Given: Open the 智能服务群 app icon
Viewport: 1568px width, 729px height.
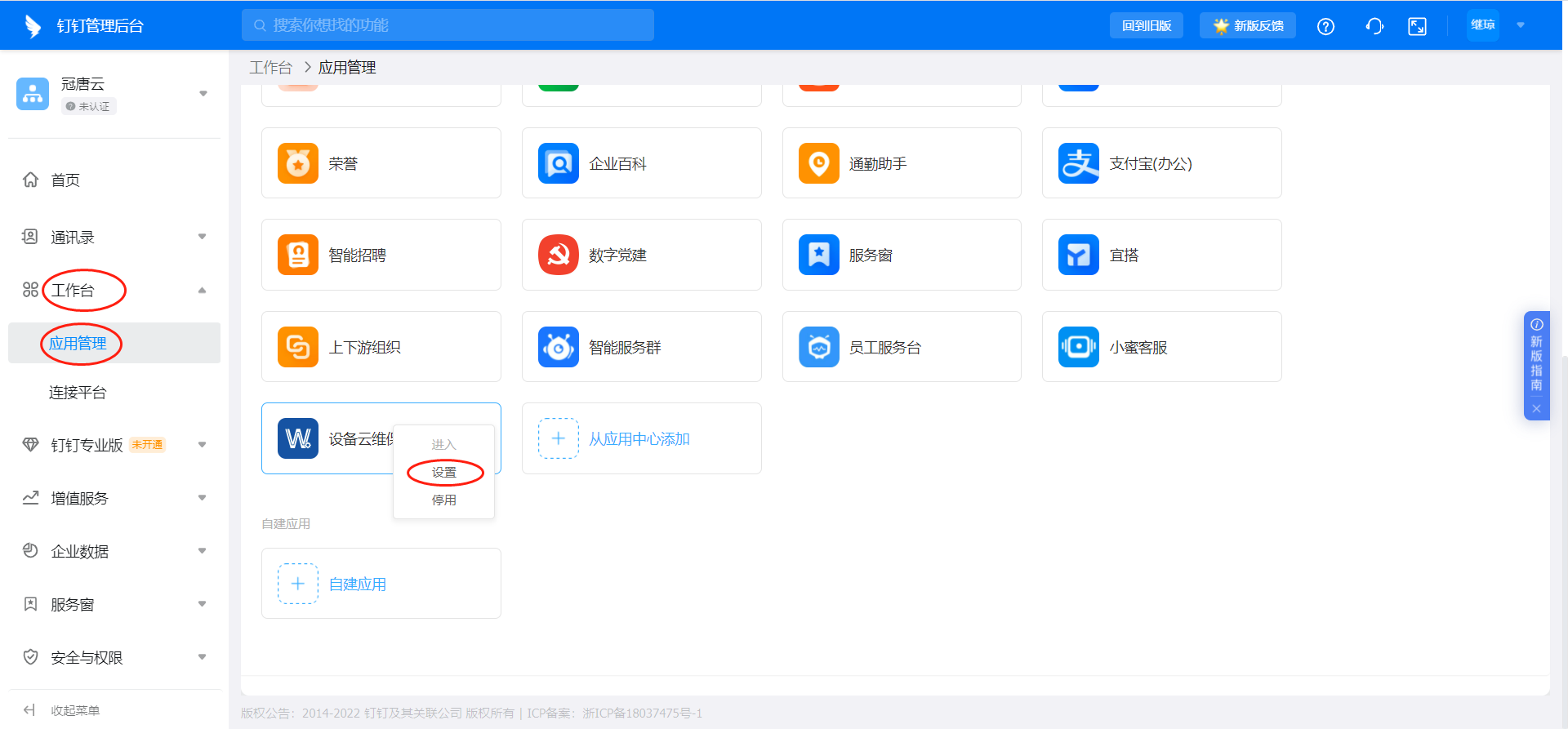Looking at the screenshot, I should pyautogui.click(x=559, y=347).
